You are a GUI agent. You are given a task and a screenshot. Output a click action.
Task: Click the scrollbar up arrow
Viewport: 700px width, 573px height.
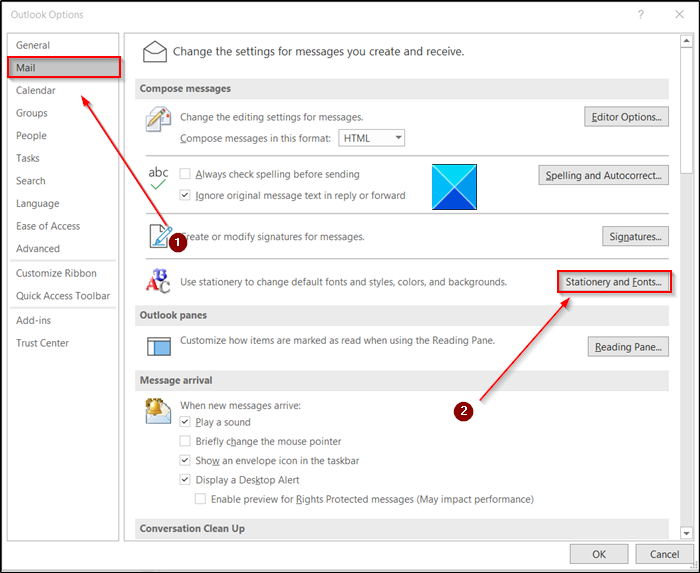coord(686,42)
